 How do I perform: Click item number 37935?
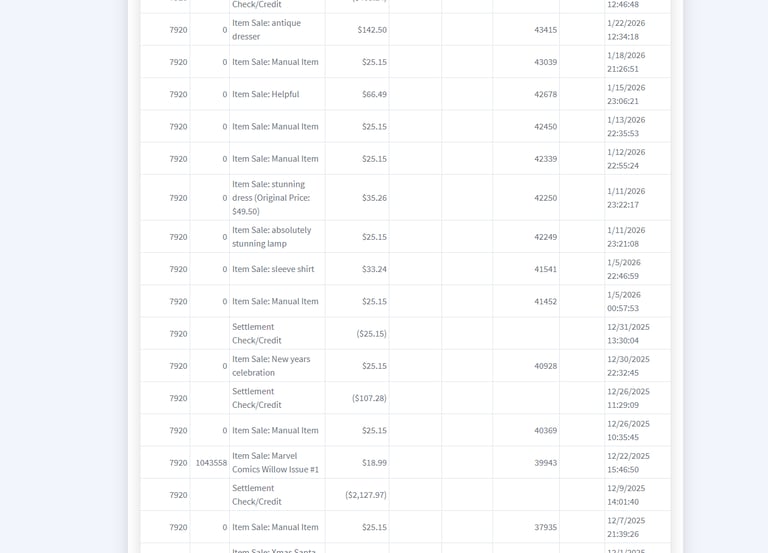pyautogui.click(x=545, y=527)
